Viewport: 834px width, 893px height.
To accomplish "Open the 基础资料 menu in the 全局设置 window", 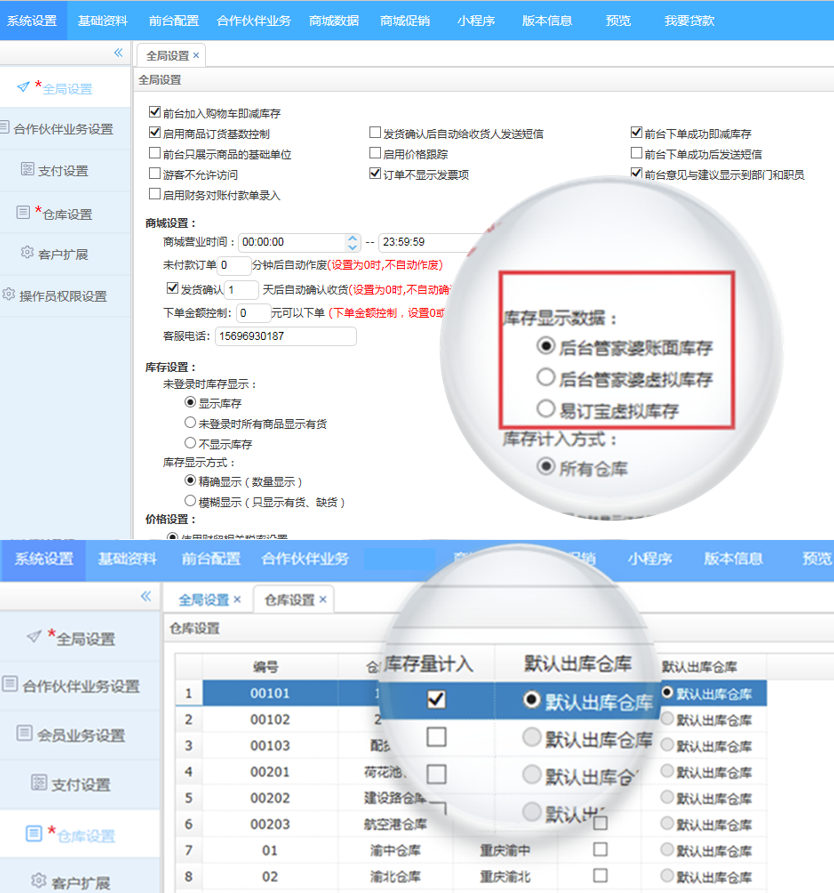I will [103, 21].
